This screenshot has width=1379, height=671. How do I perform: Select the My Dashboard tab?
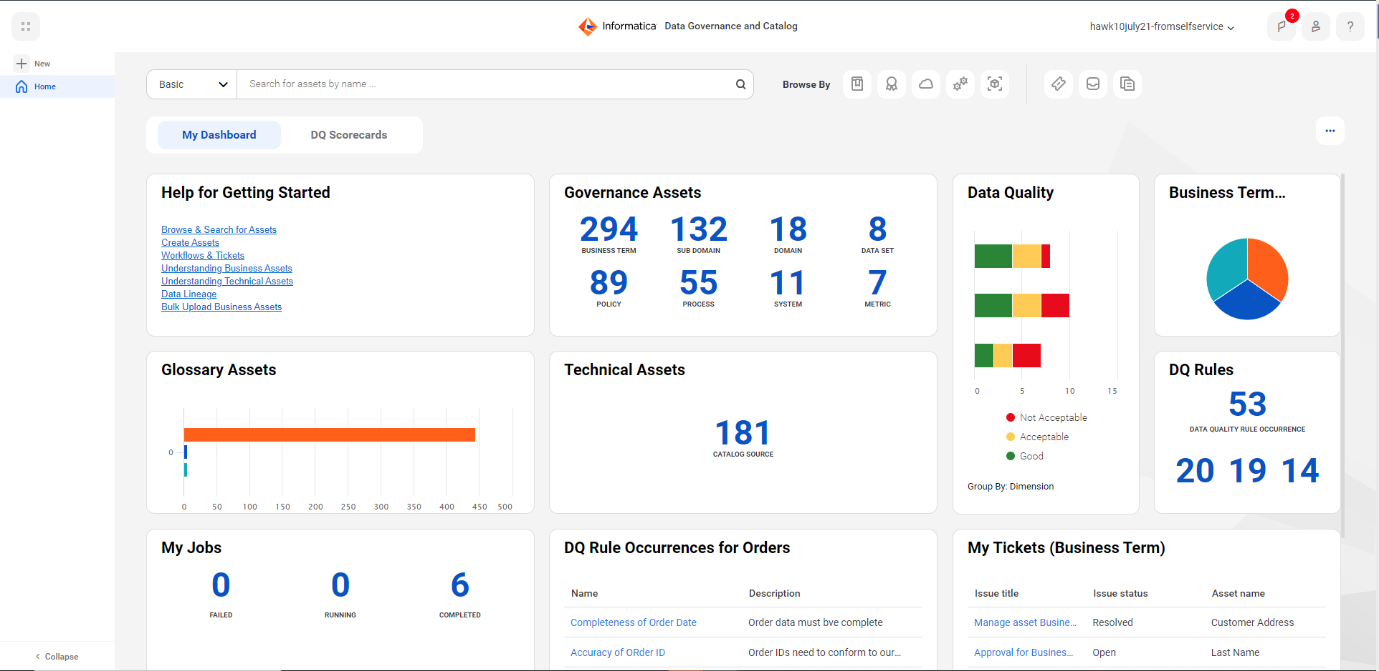click(x=219, y=135)
